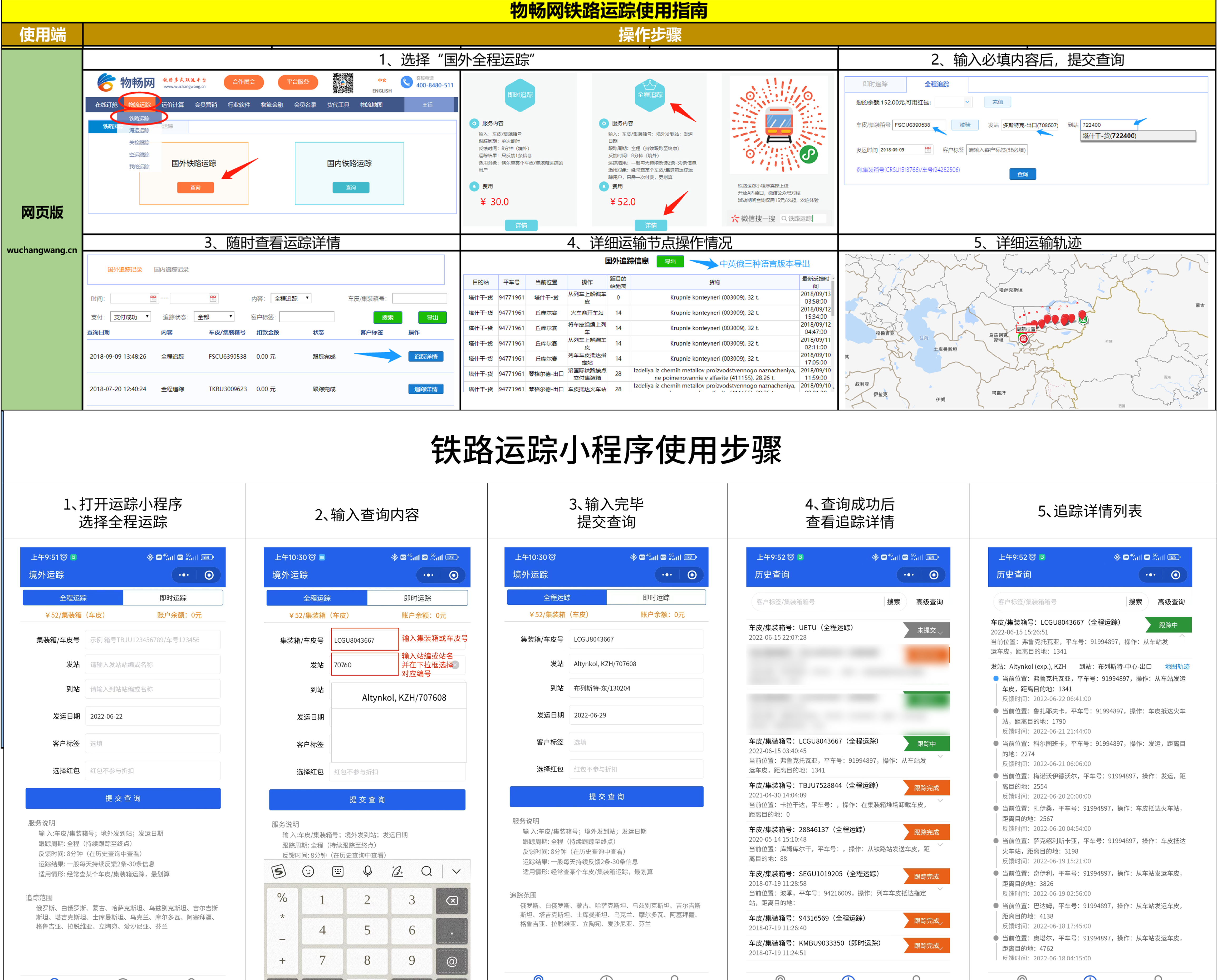The image size is (1217, 980).
Task: Click the QR code in the website header
Action: [x=343, y=83]
